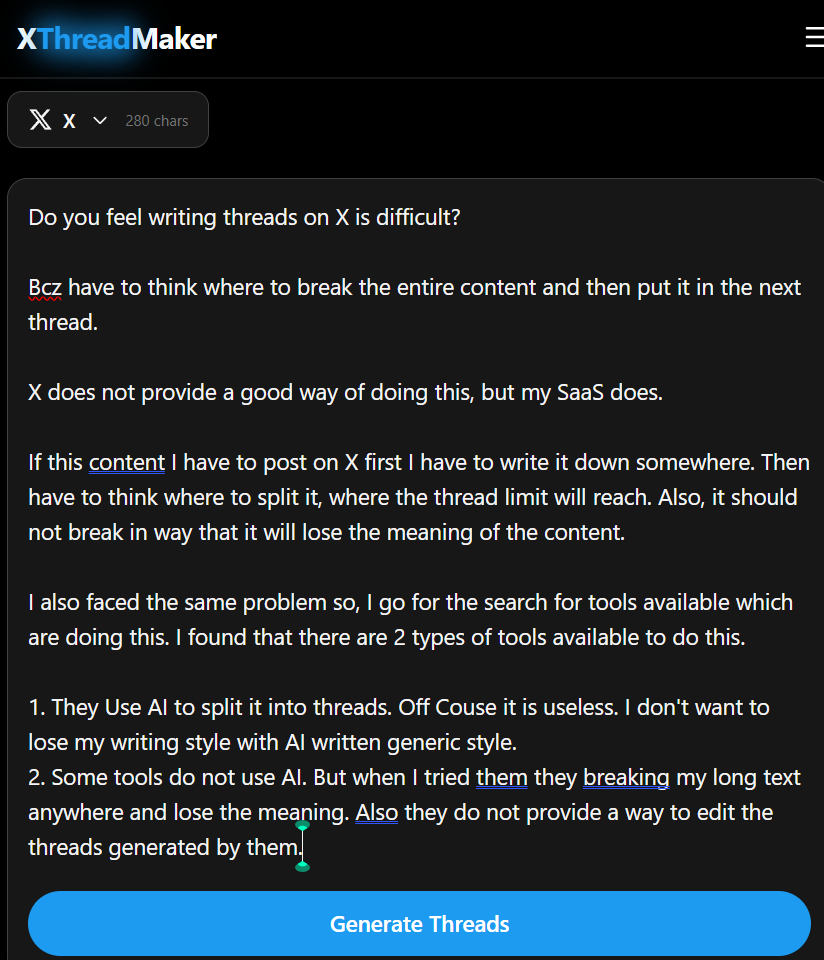824x960 pixels.
Task: Expand the platform selector chevron
Action: 99,120
